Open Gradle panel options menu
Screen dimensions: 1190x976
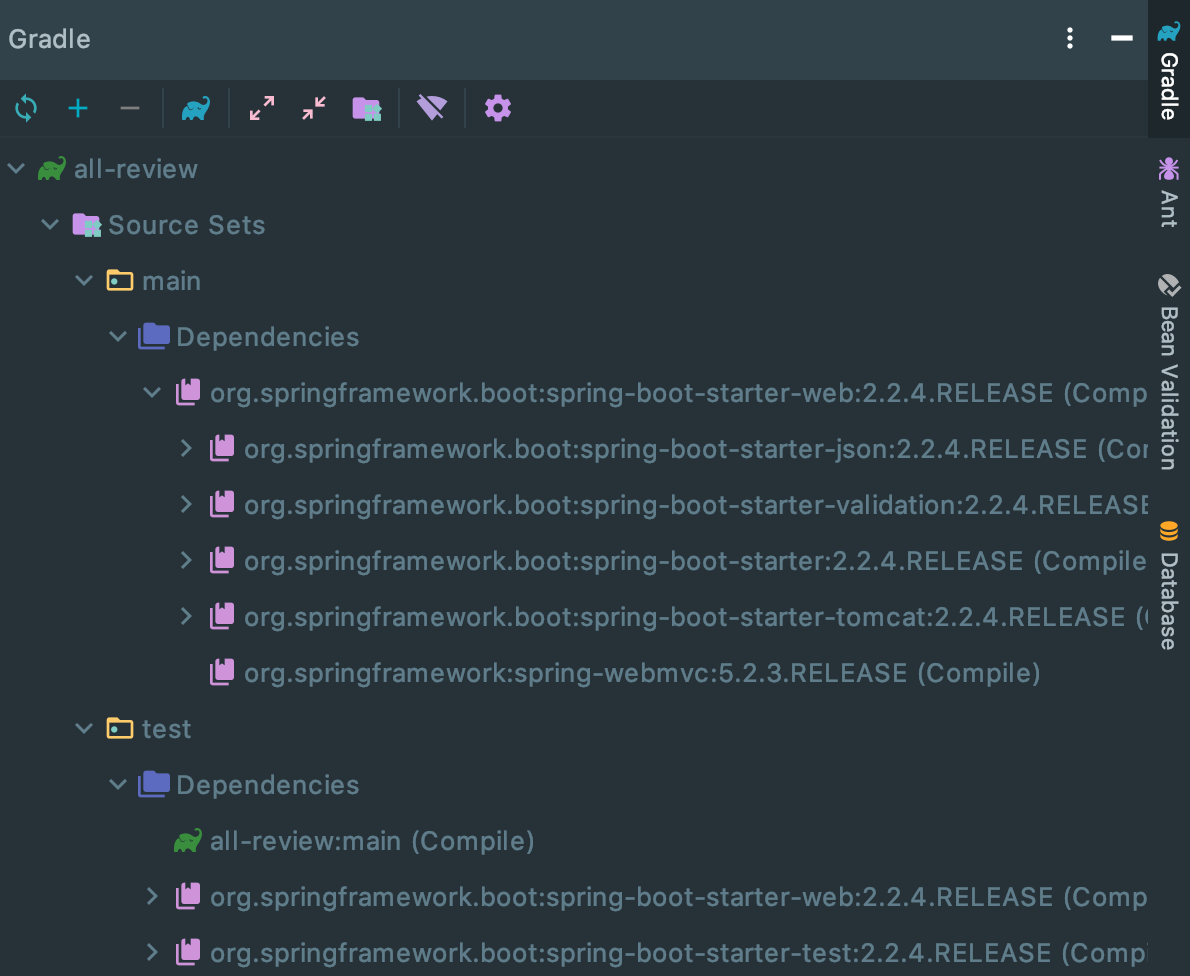(x=1070, y=38)
